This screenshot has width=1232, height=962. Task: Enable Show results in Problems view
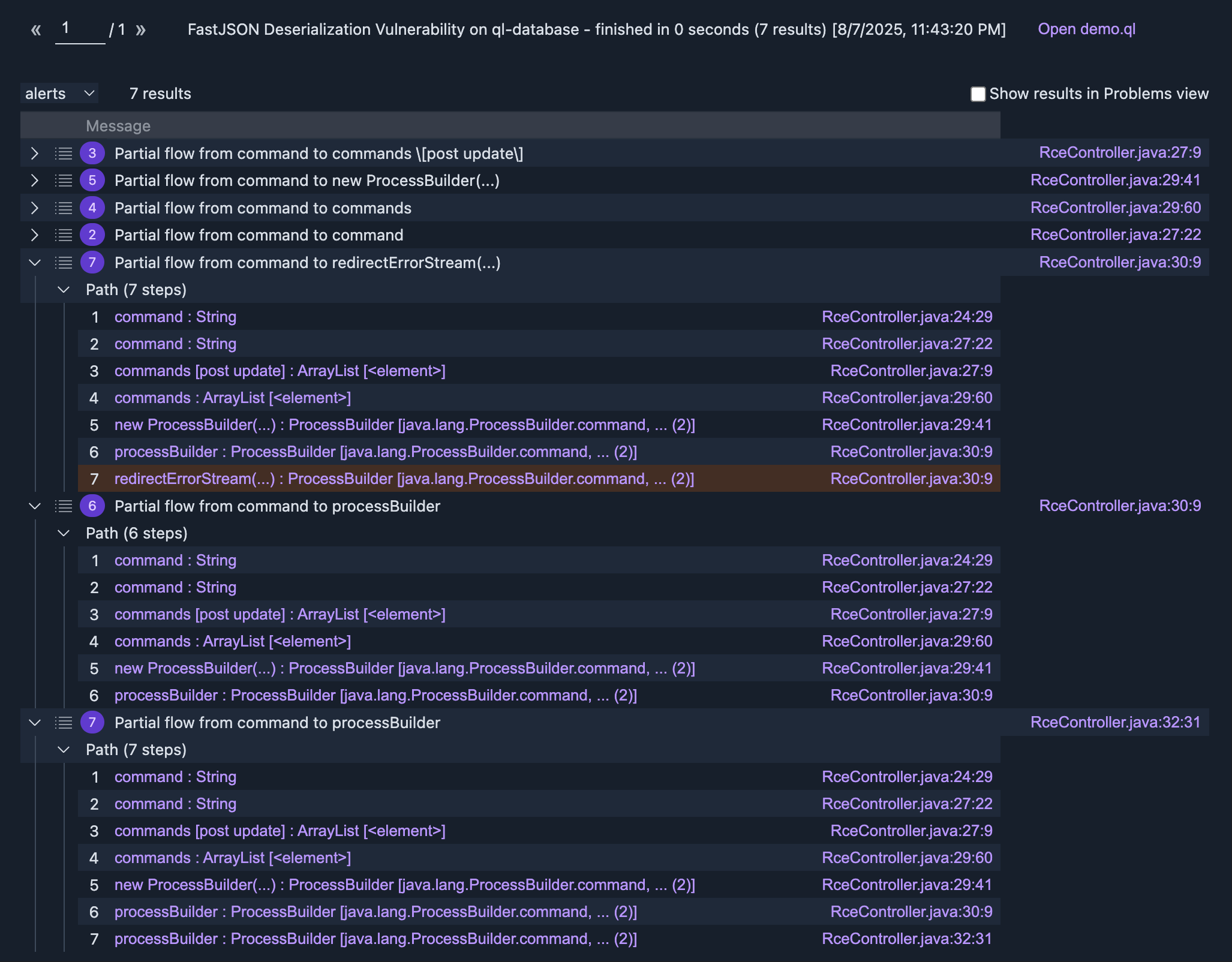click(978, 94)
